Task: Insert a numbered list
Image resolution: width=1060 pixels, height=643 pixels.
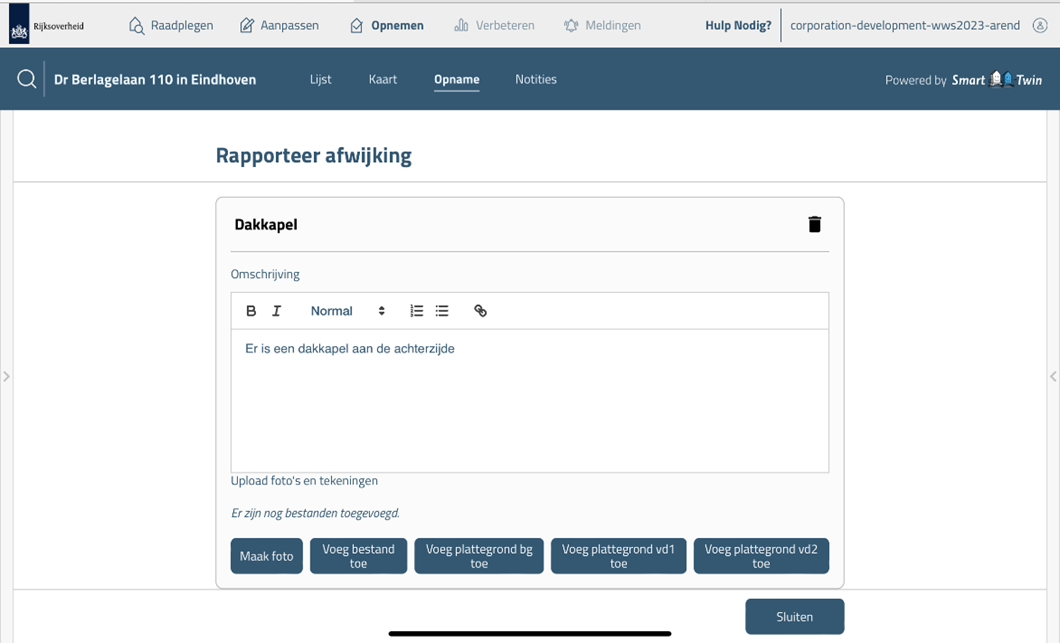Action: pos(416,311)
